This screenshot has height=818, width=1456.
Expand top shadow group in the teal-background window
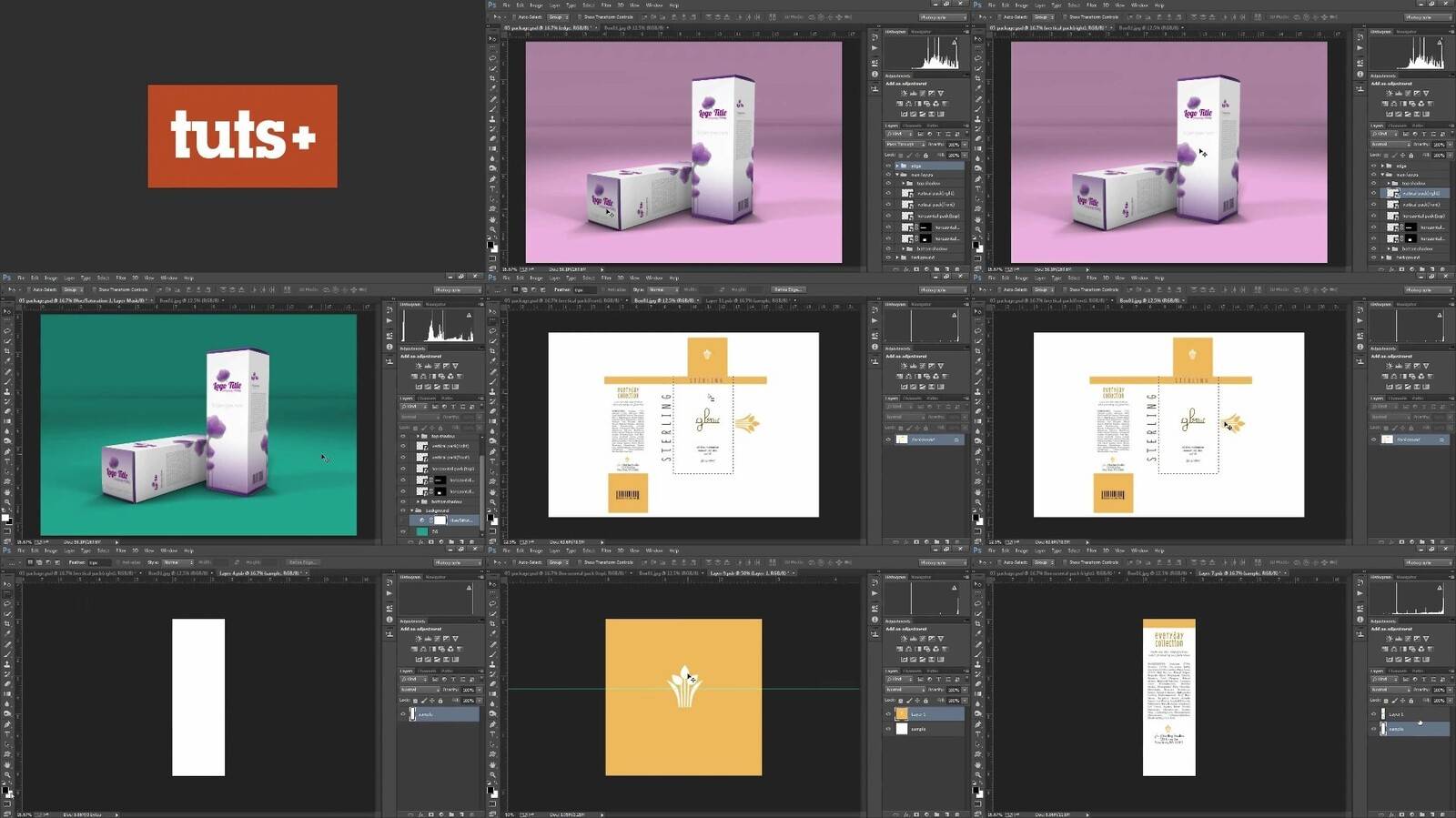click(x=419, y=436)
